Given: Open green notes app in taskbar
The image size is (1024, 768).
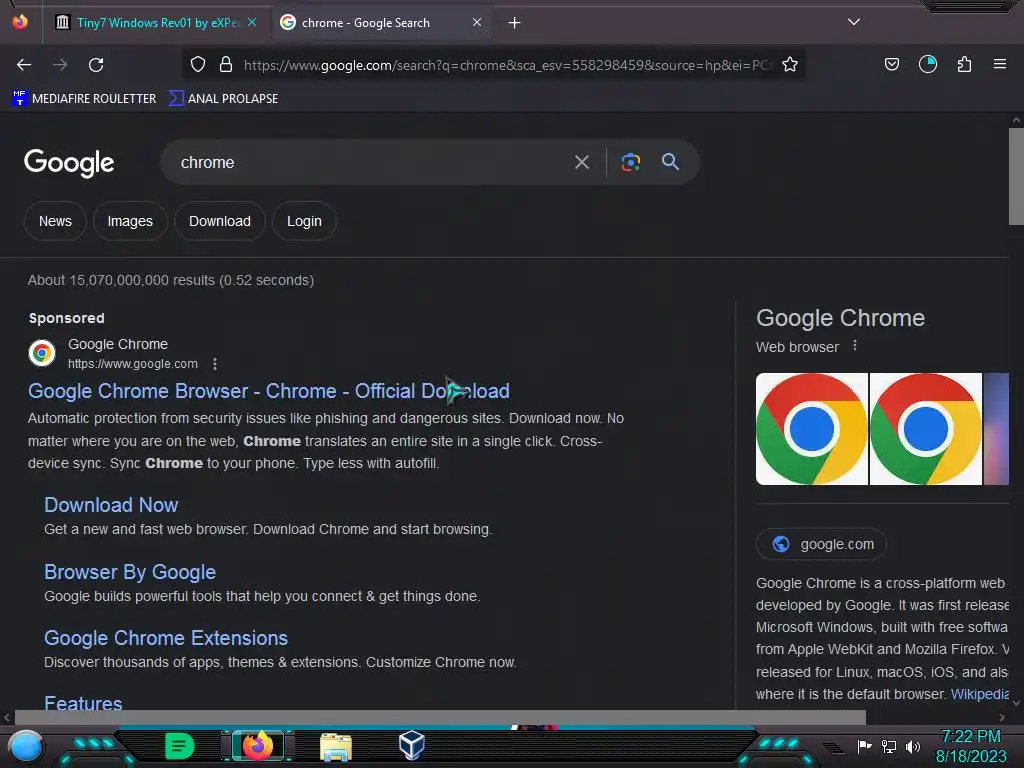Looking at the screenshot, I should coord(179,746).
